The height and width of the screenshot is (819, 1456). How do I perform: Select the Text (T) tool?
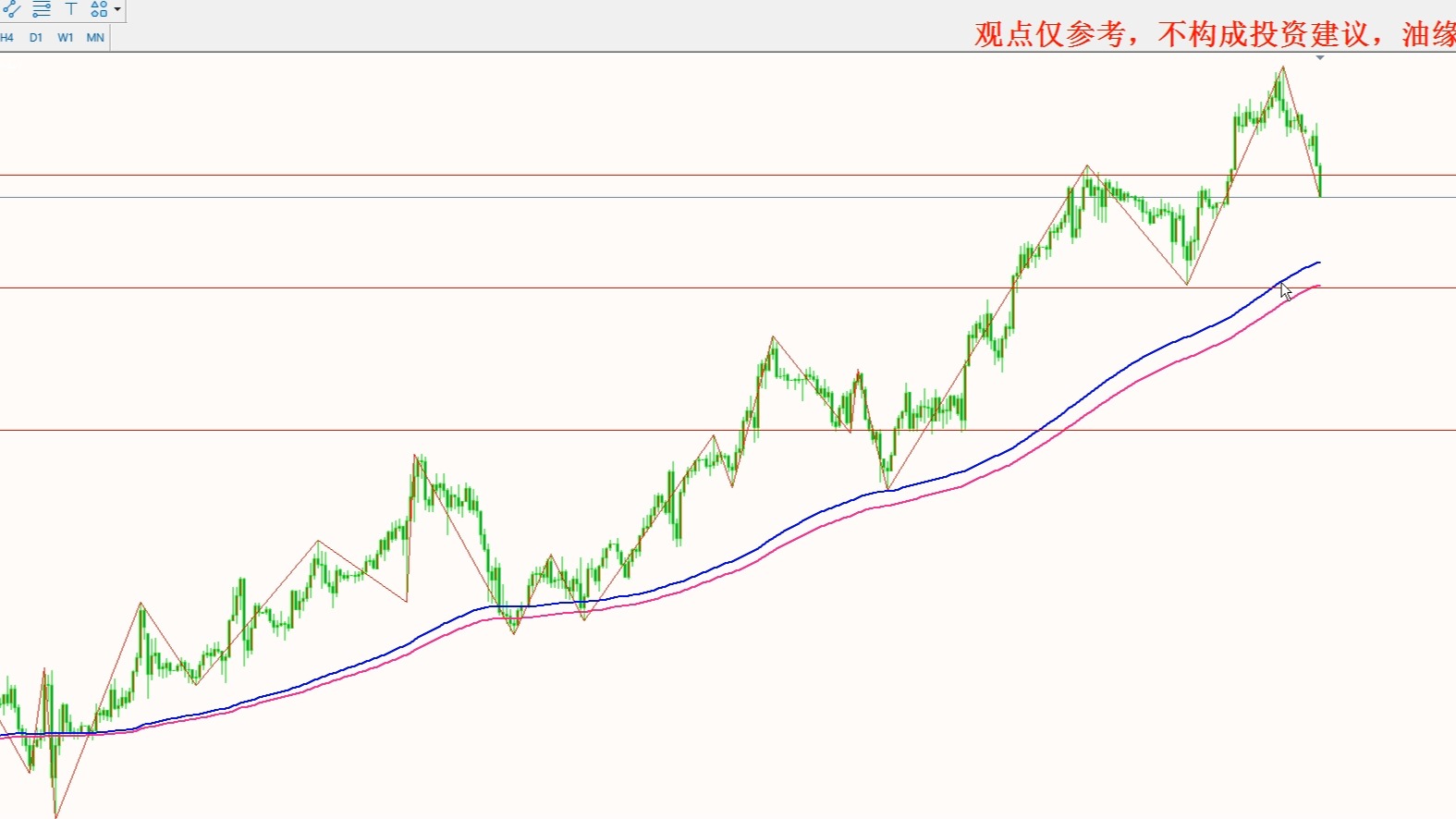[x=70, y=9]
